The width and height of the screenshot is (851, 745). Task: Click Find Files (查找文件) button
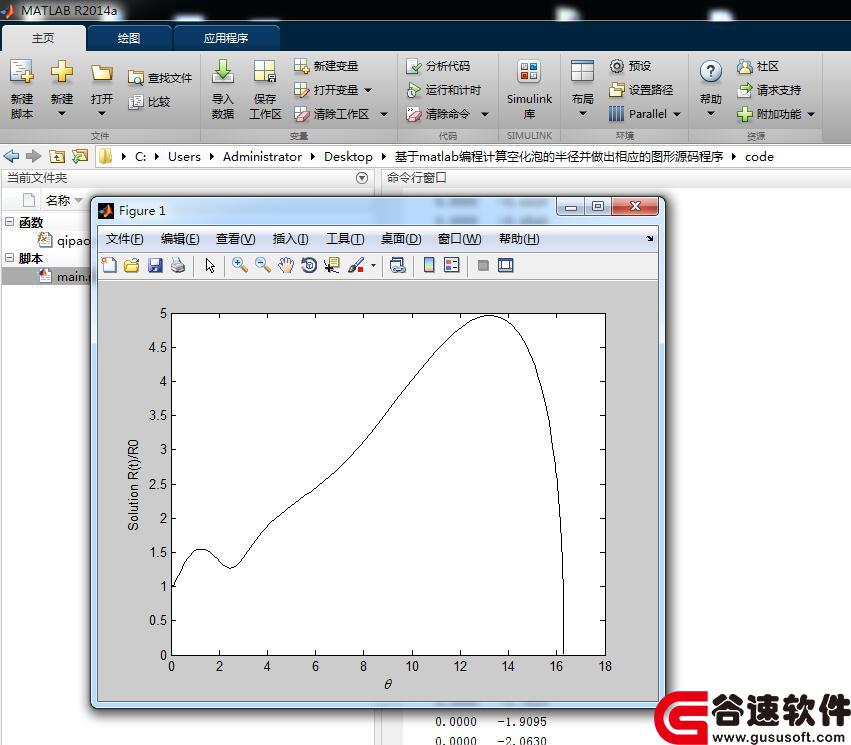point(160,78)
